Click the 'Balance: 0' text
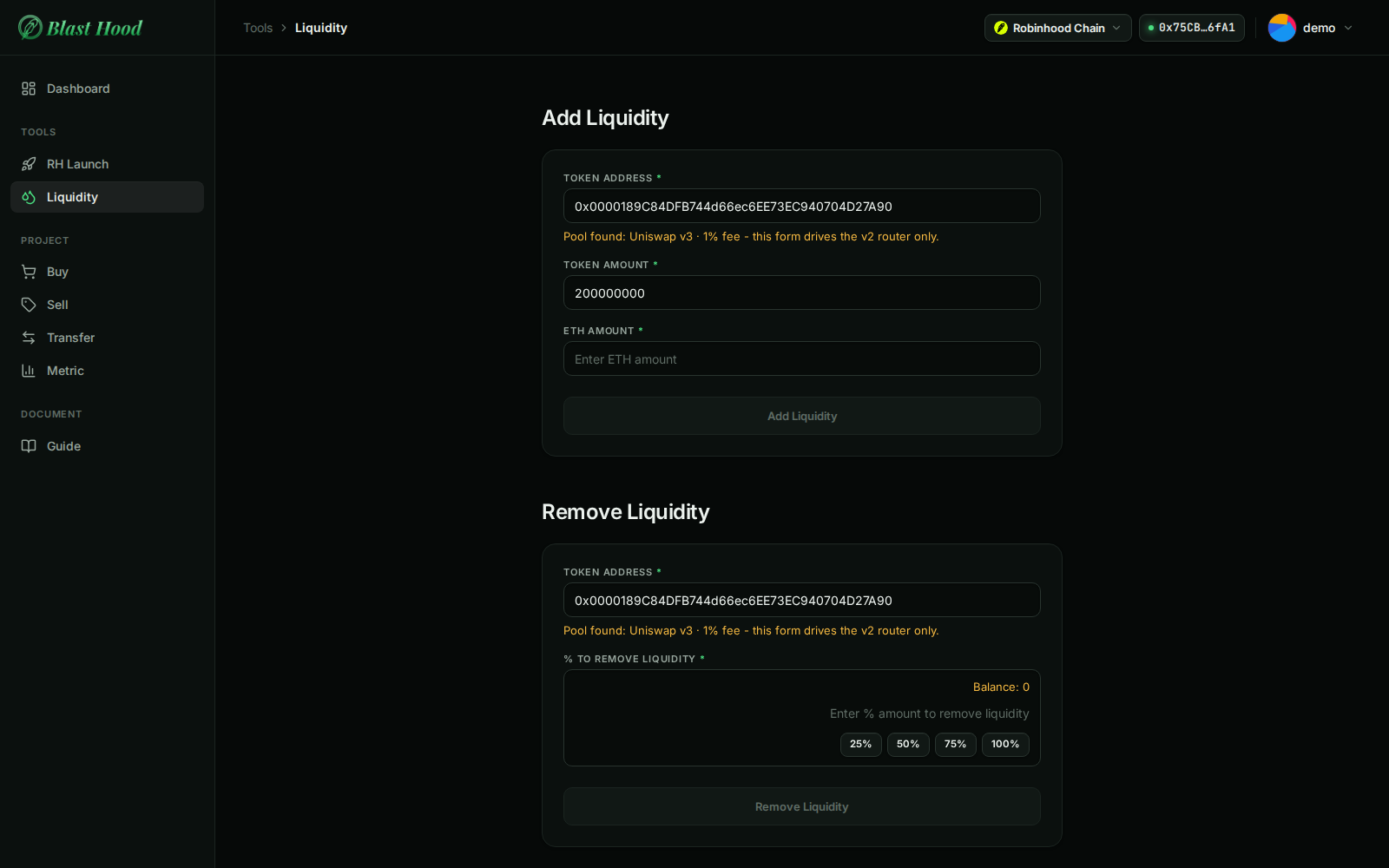1389x868 pixels. (1001, 687)
